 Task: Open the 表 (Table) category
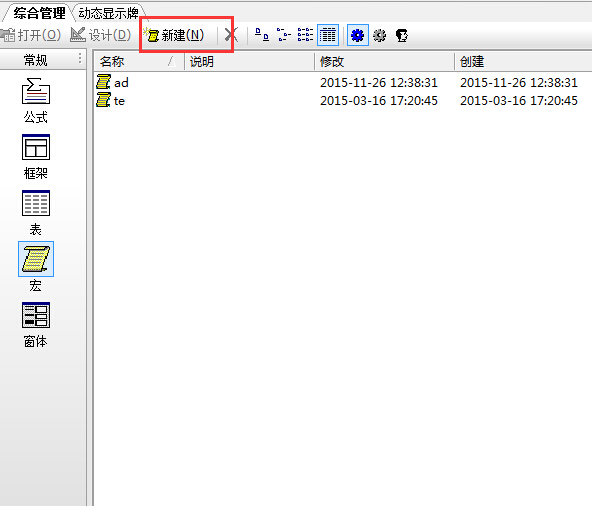click(x=35, y=213)
